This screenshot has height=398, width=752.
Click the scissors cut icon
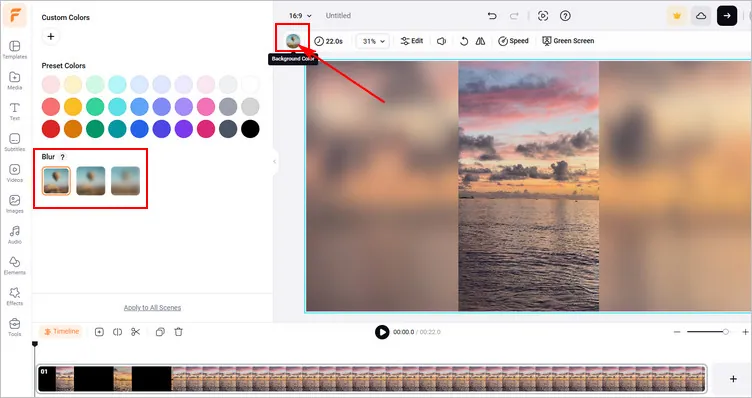(x=136, y=332)
